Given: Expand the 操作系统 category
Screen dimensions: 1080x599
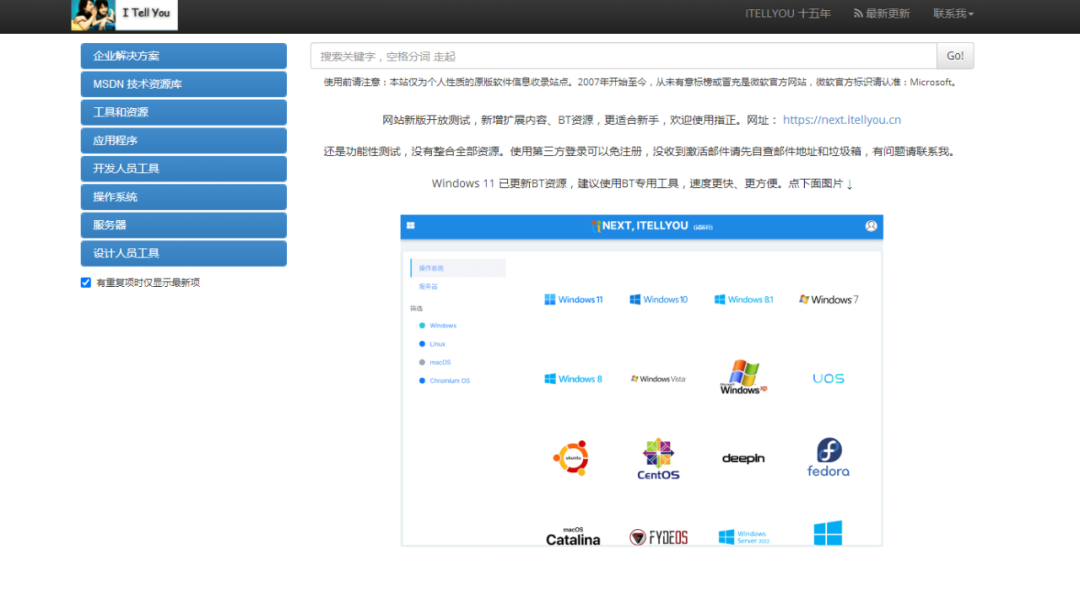Looking at the screenshot, I should (183, 197).
